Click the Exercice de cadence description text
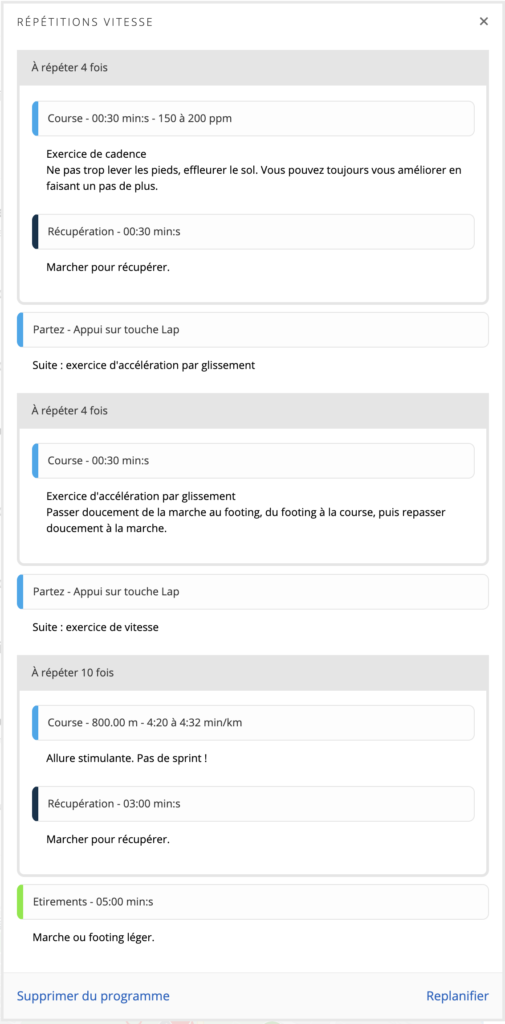Viewport: 505px width, 1024px height. tap(96, 154)
